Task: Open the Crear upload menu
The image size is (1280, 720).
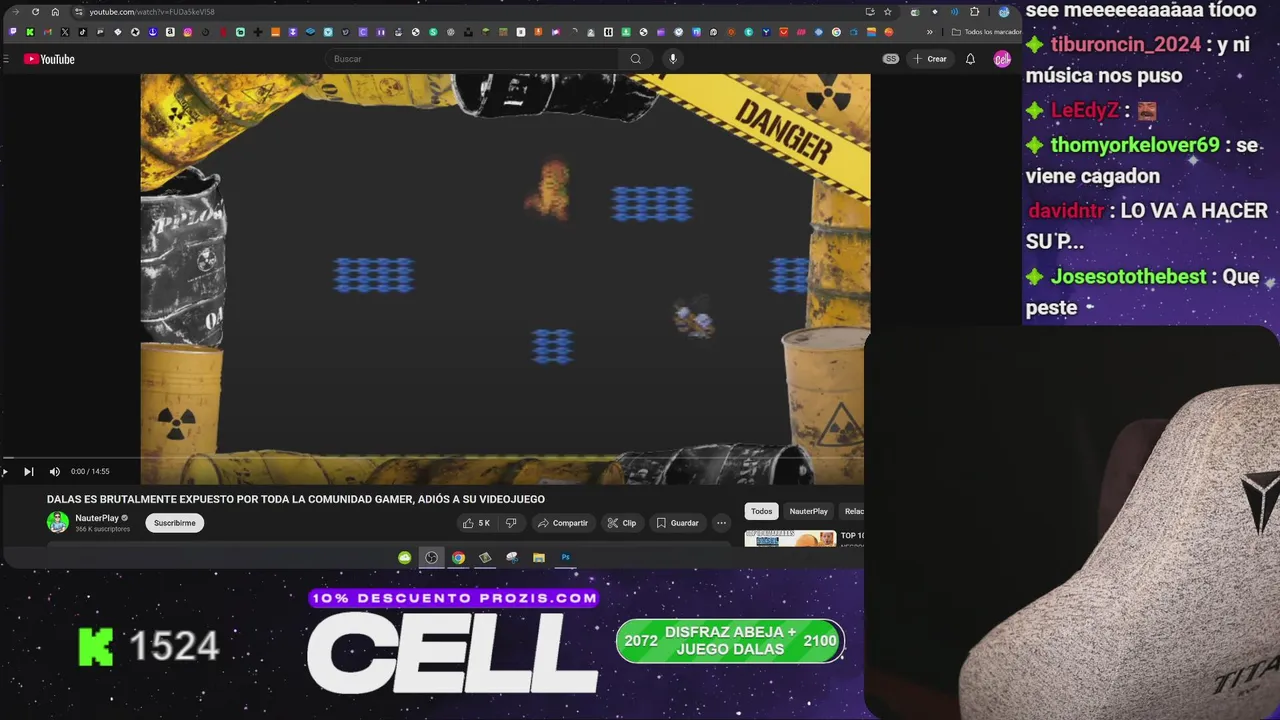Action: click(929, 59)
